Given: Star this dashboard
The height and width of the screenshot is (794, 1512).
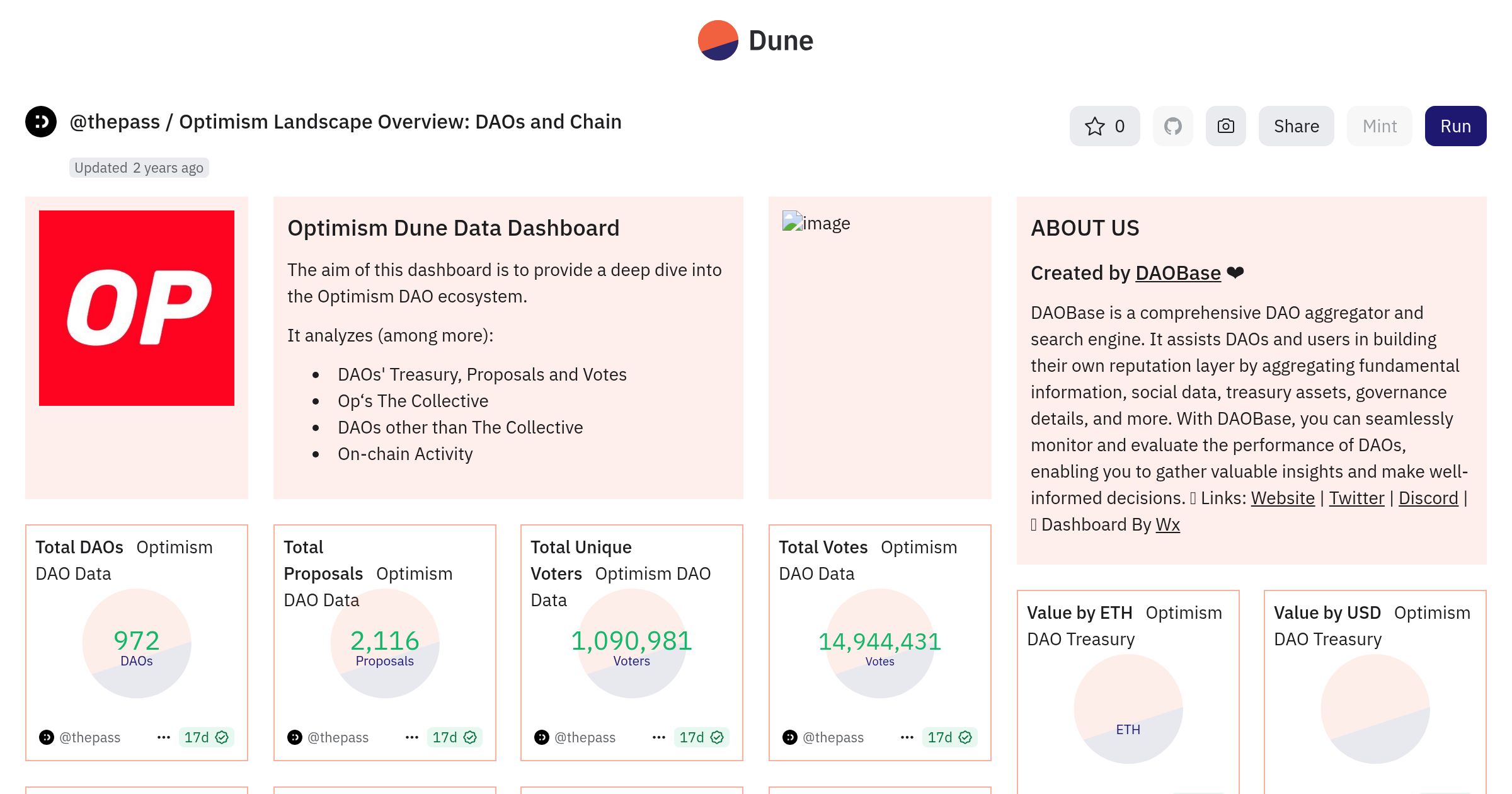Looking at the screenshot, I should [x=1104, y=126].
